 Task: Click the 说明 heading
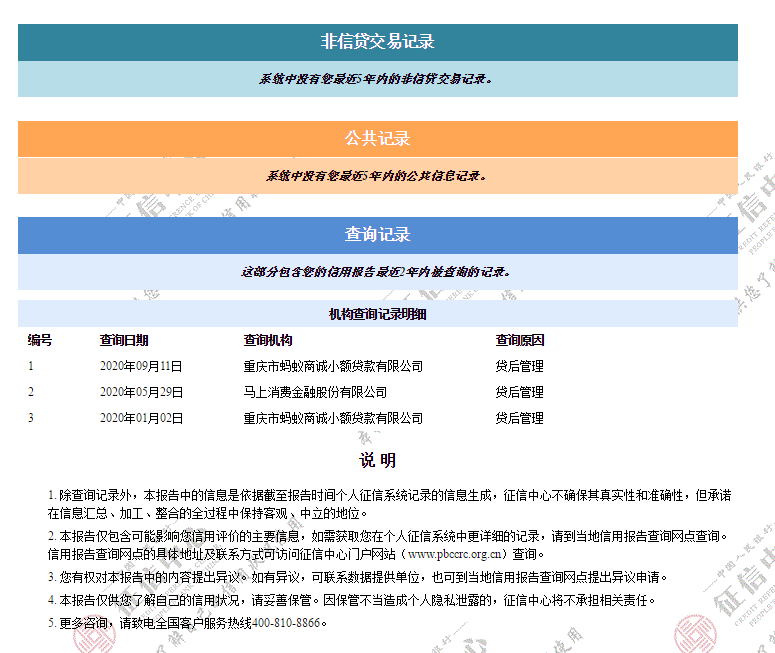point(378,460)
